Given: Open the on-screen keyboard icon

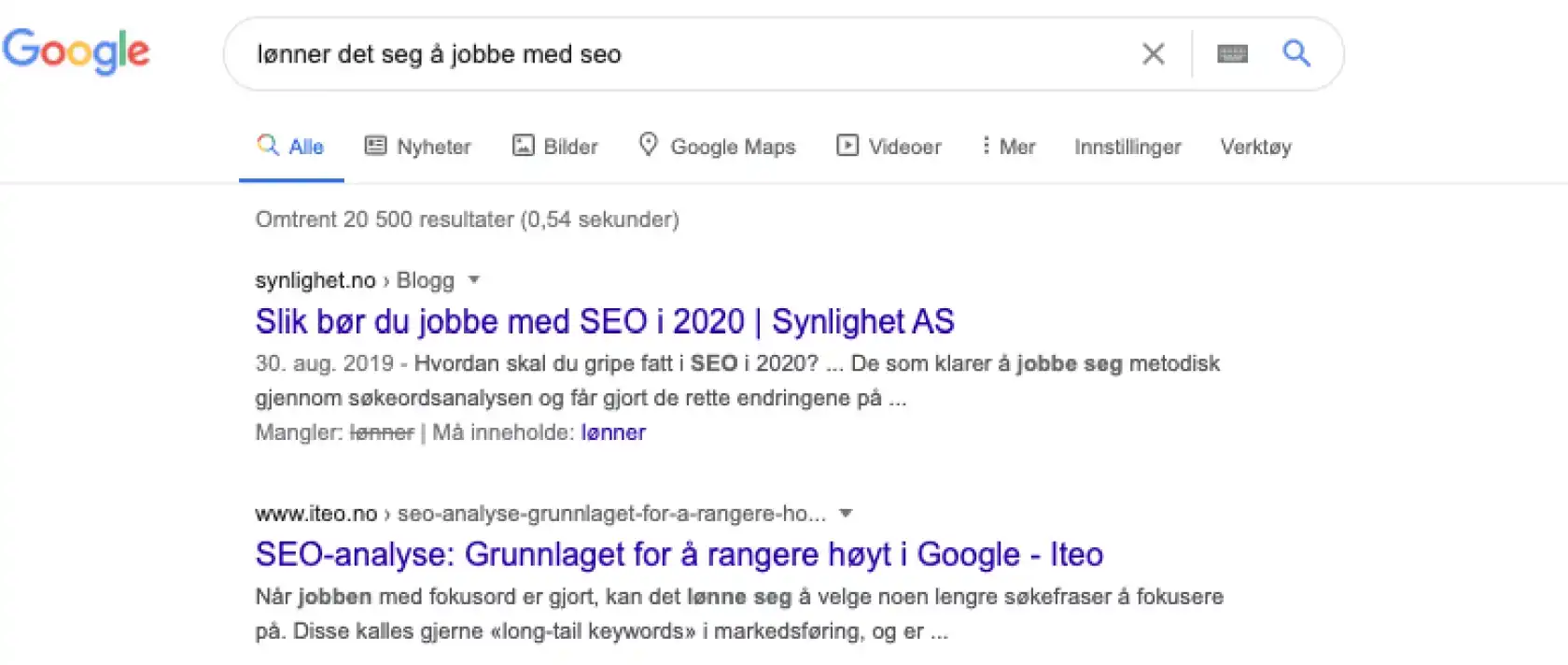Looking at the screenshot, I should pyautogui.click(x=1233, y=54).
